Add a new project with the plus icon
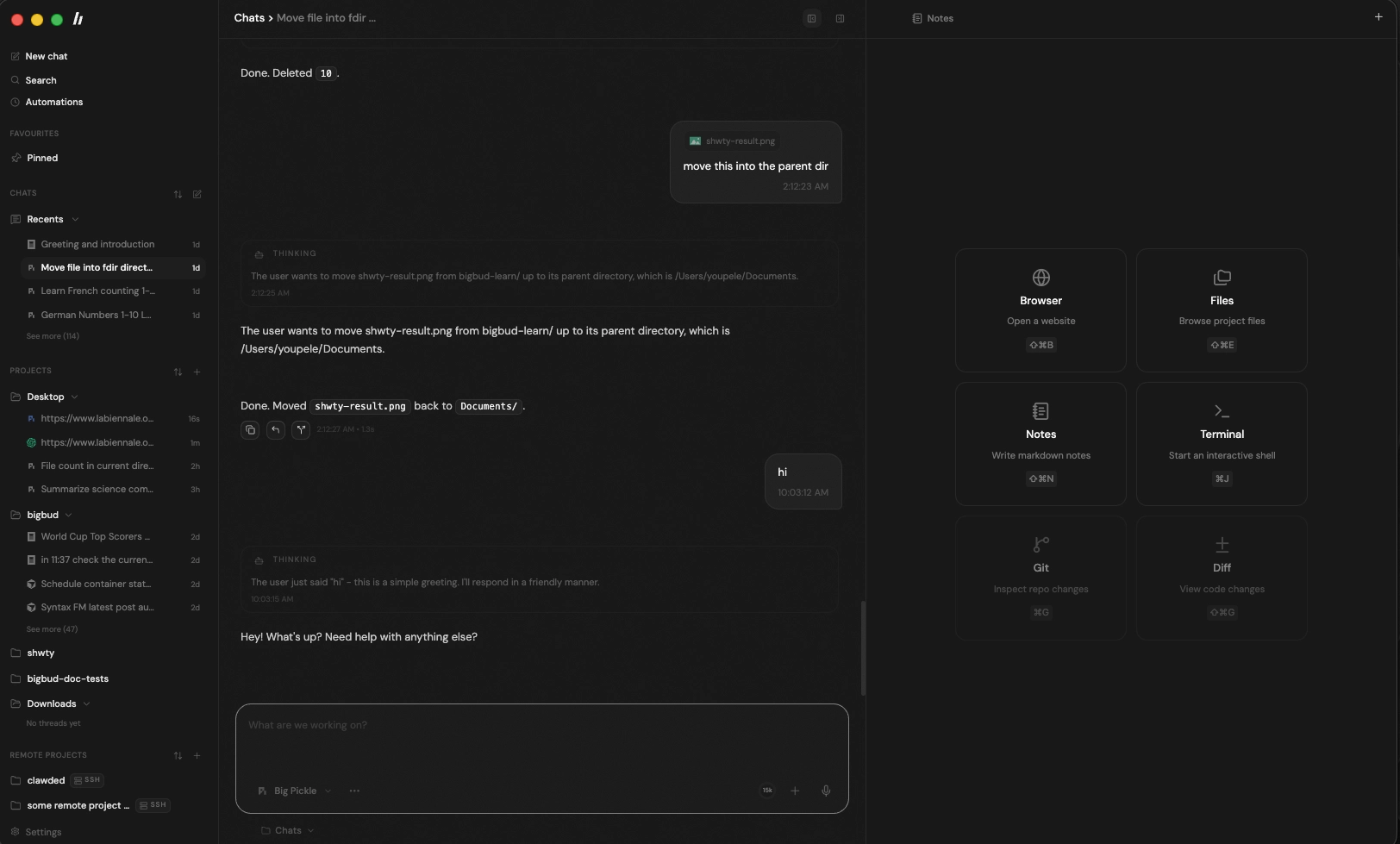The height and width of the screenshot is (844, 1400). [197, 372]
